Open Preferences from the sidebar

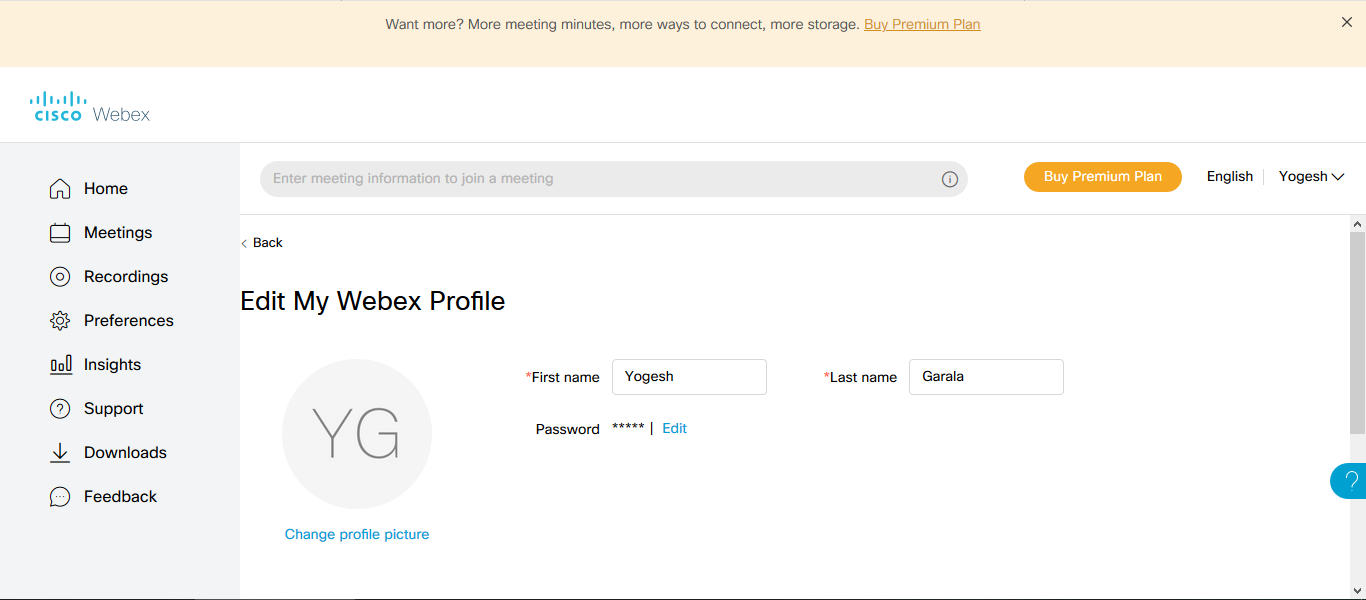129,321
